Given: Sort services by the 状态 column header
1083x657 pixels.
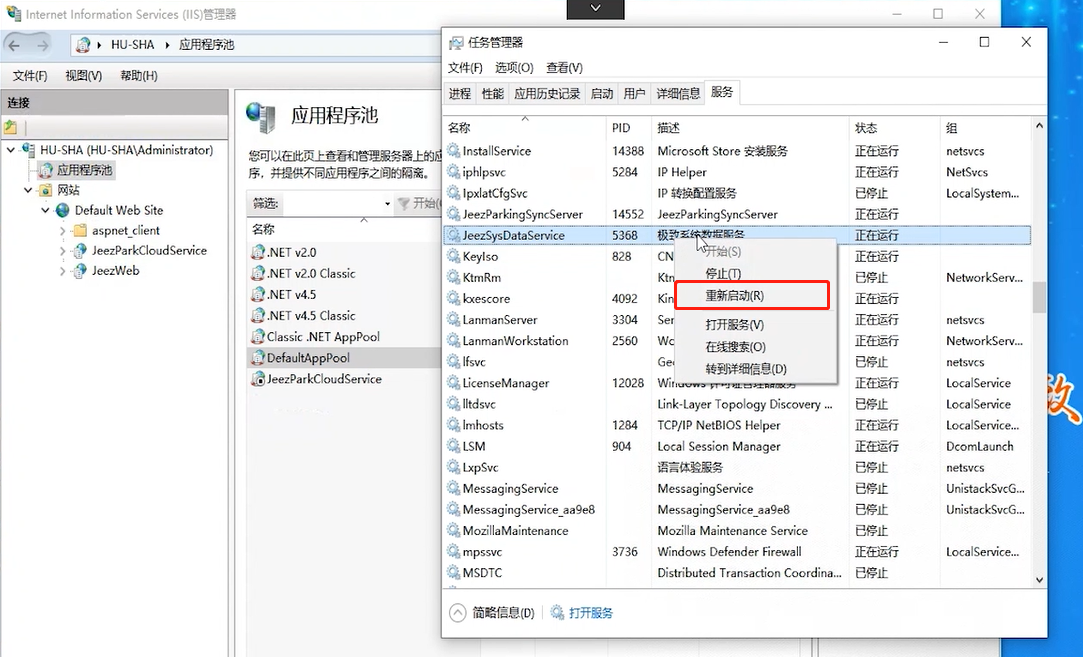Looking at the screenshot, I should point(894,128).
